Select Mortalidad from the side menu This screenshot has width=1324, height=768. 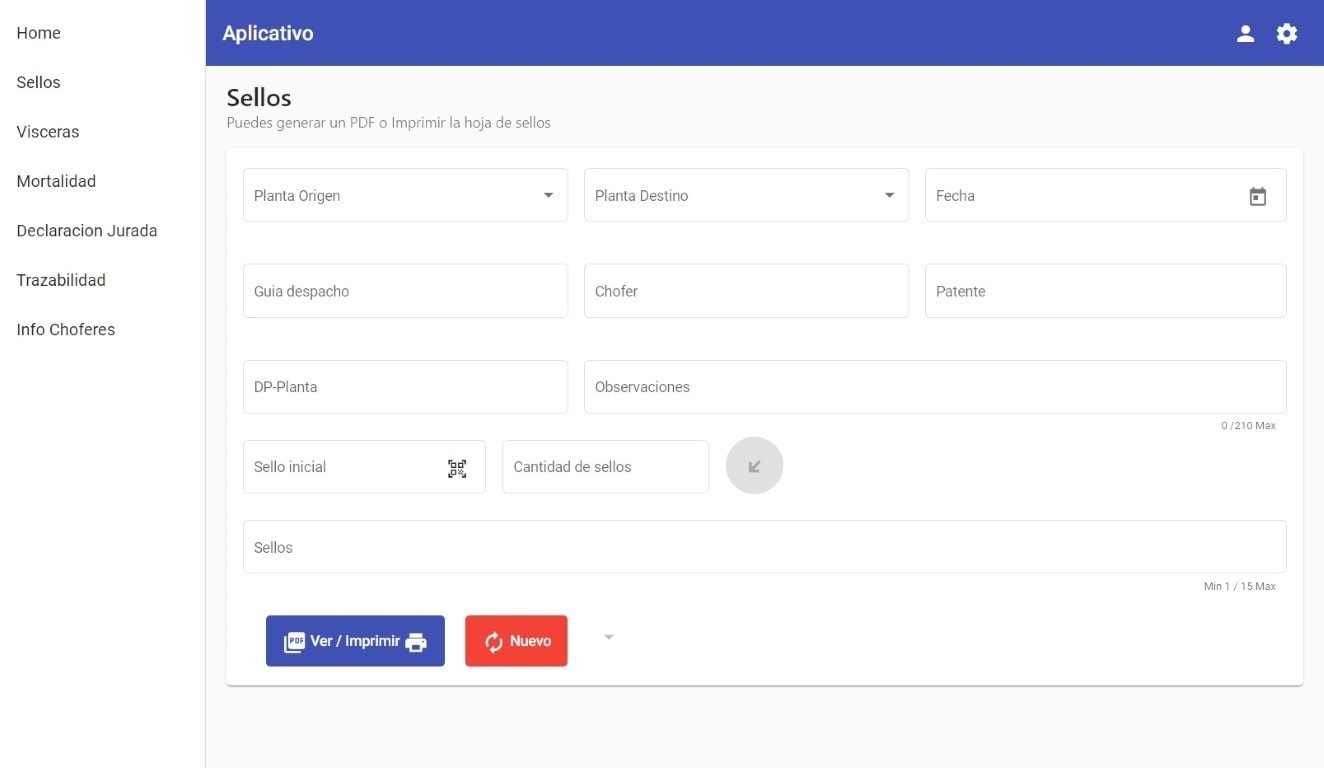pos(56,181)
